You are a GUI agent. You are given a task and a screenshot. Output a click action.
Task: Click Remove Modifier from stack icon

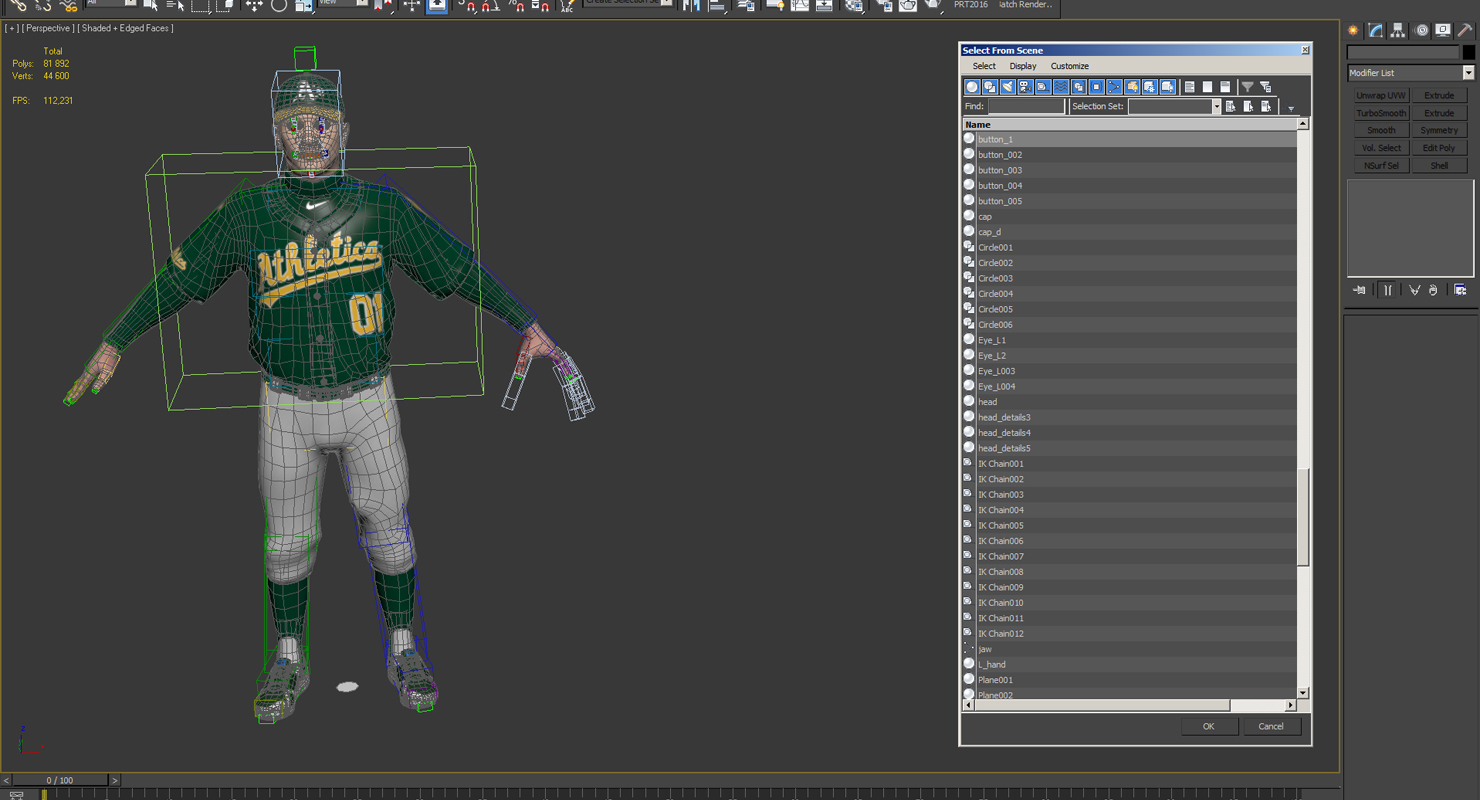tap(1433, 290)
